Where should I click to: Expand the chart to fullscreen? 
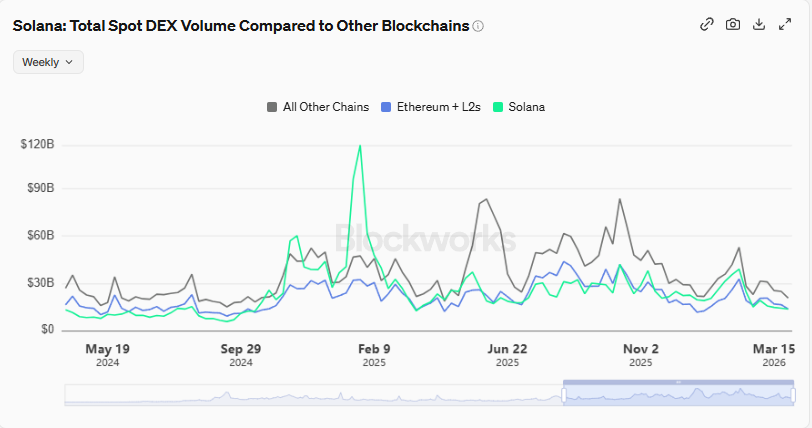785,25
